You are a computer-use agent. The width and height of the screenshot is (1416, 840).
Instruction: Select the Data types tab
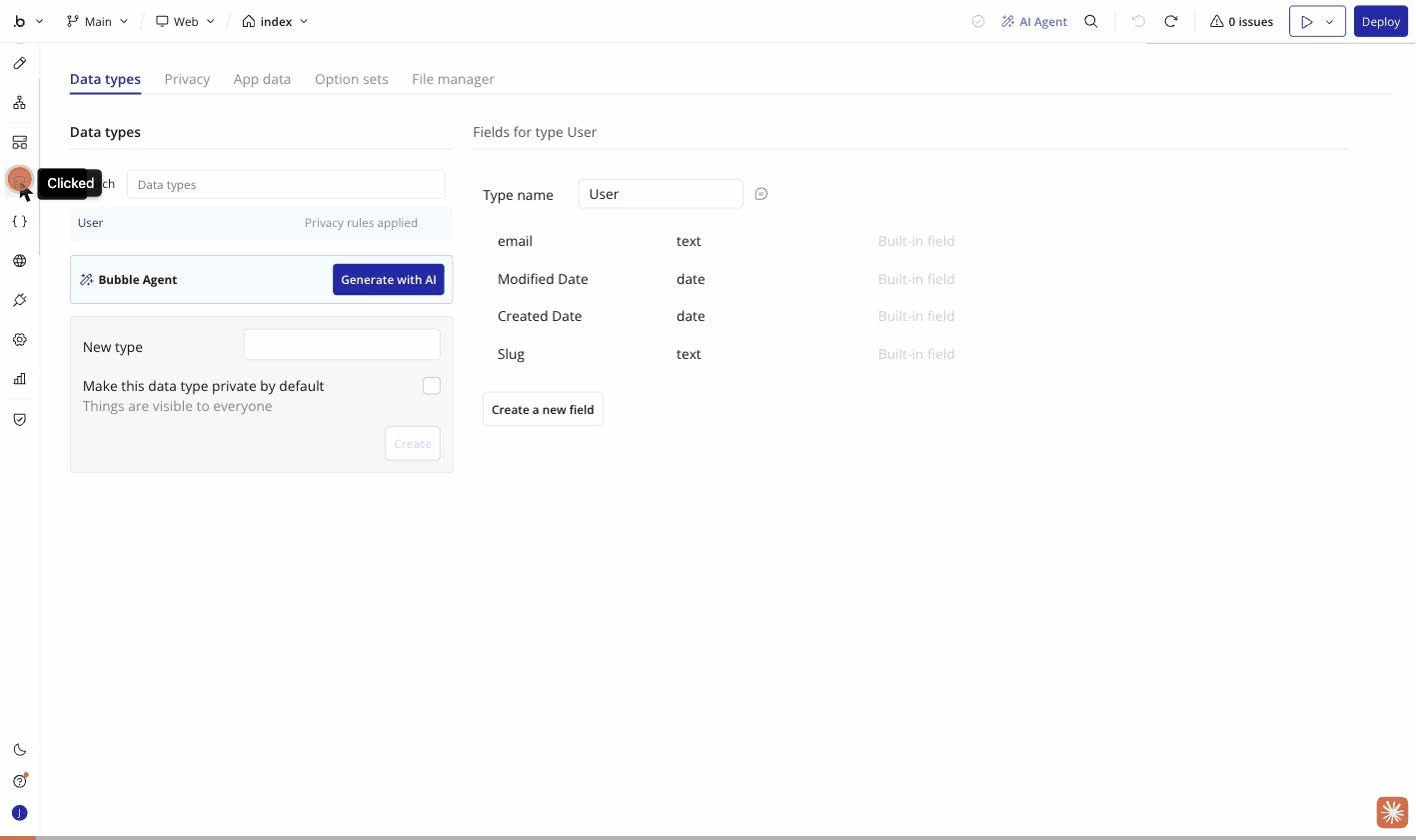[105, 79]
